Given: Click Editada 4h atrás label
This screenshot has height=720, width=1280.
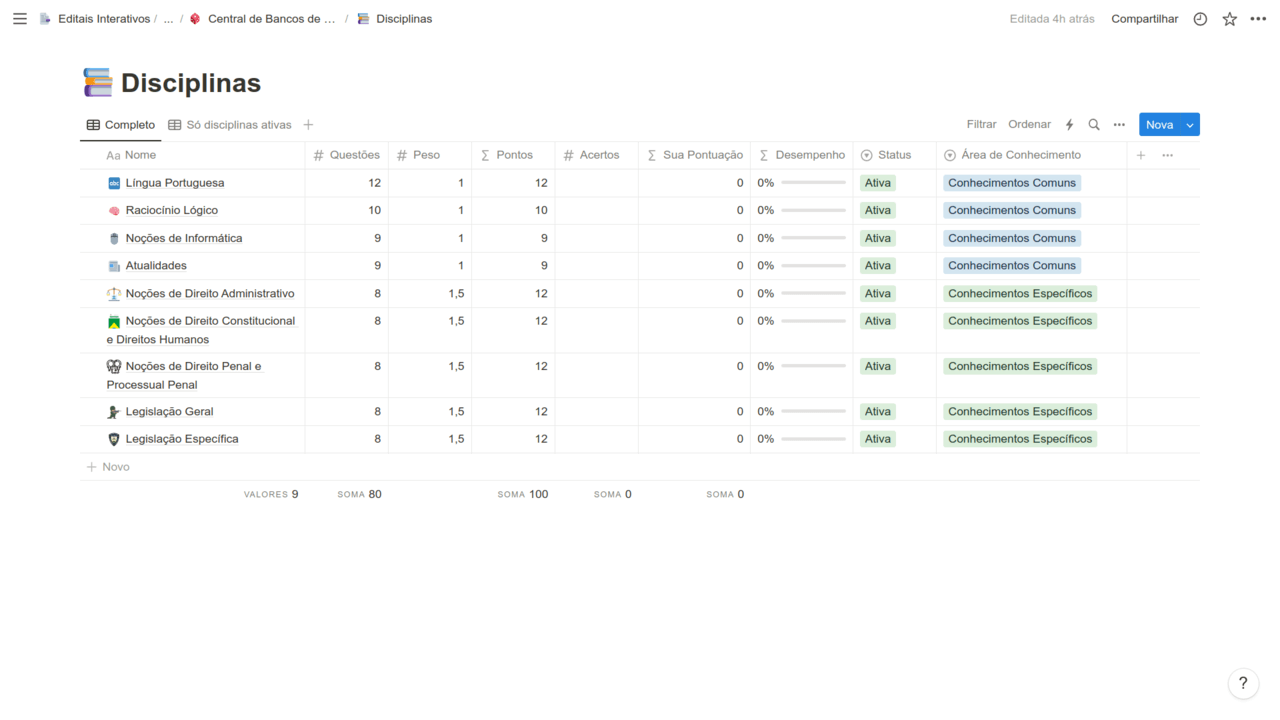Looking at the screenshot, I should (1052, 19).
